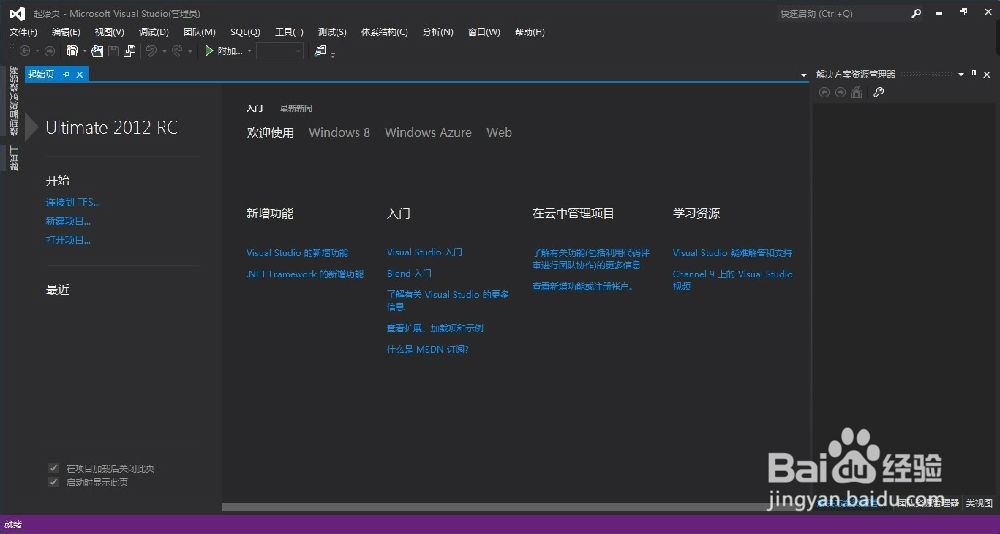The height and width of the screenshot is (534, 1000).
Task: Collapse the start page left pane arrow
Action: pyautogui.click(x=31, y=128)
